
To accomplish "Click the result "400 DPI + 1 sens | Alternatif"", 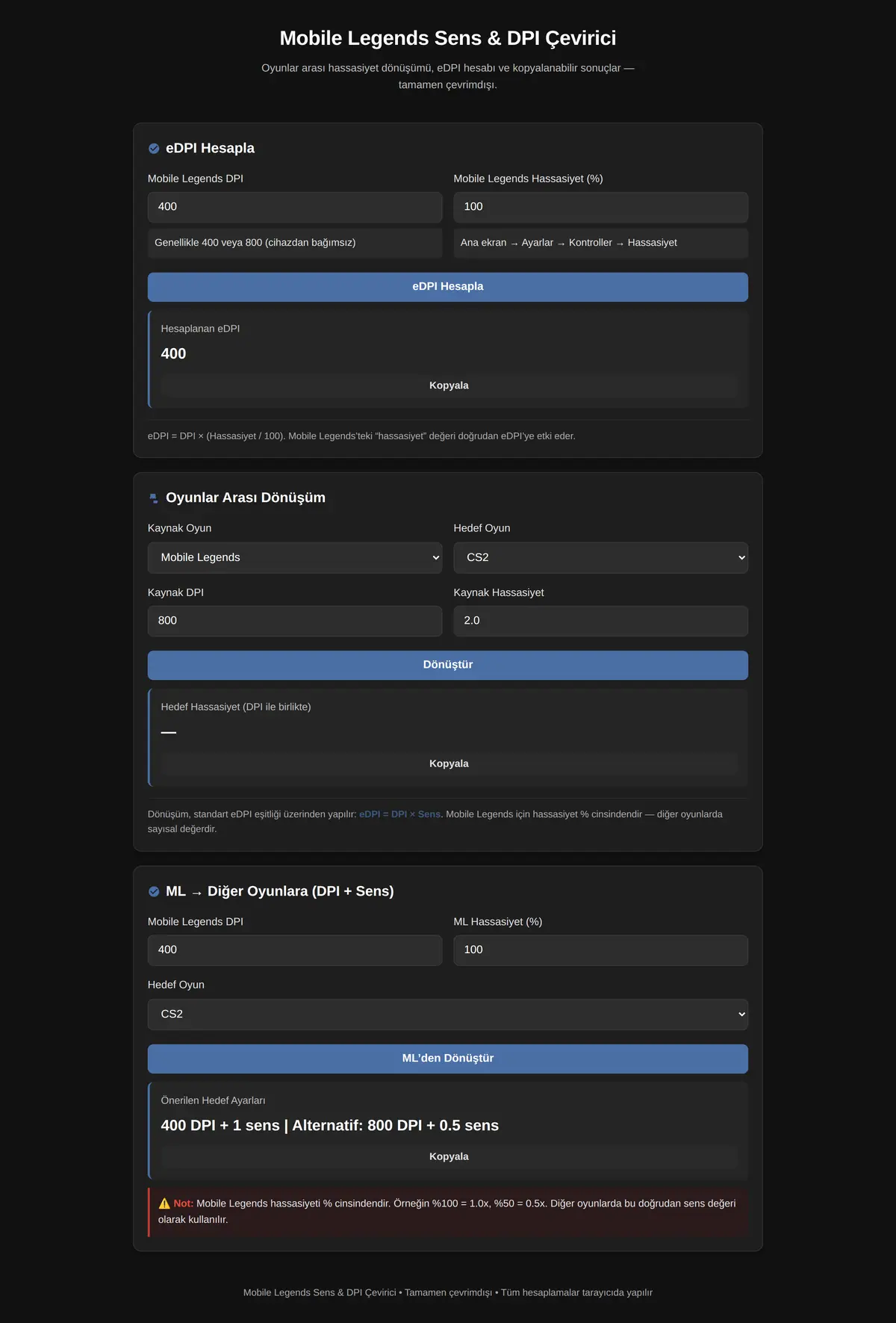I will click(330, 1126).
